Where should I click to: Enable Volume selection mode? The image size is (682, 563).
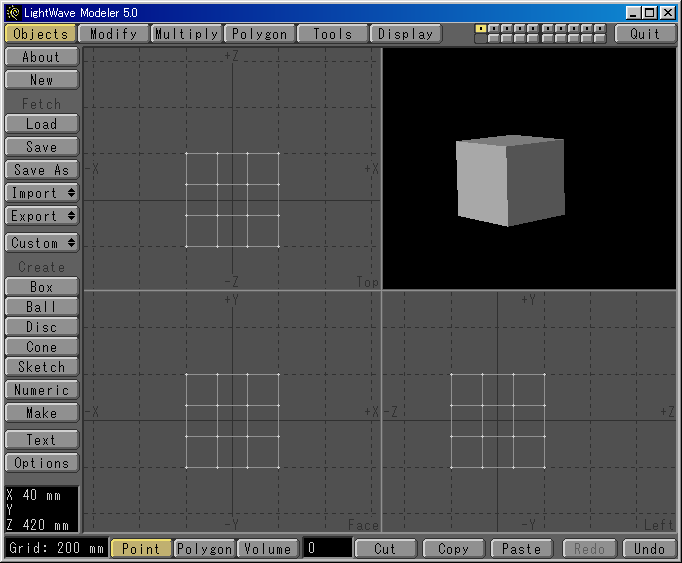point(267,548)
